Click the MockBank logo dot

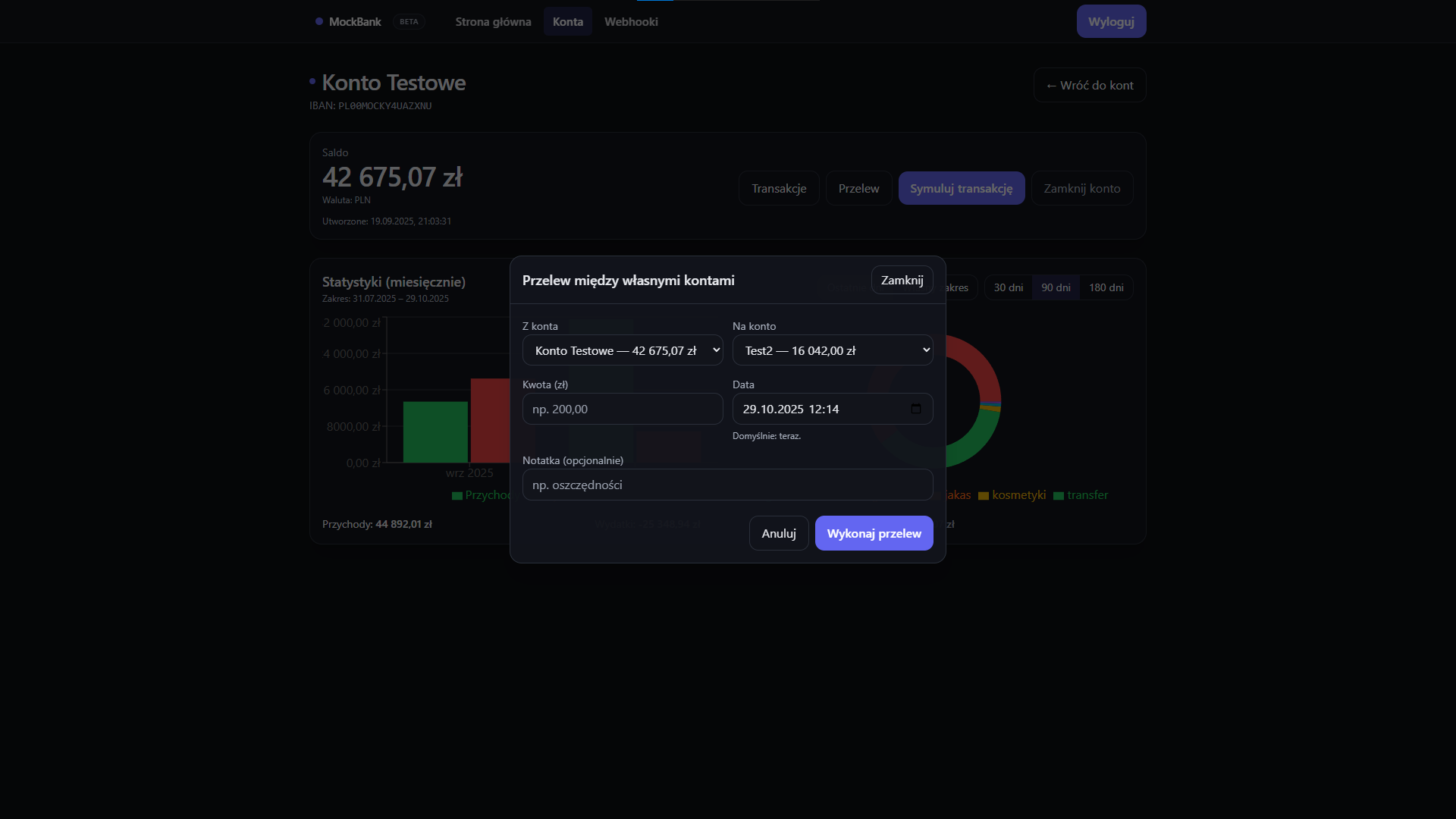(x=319, y=21)
